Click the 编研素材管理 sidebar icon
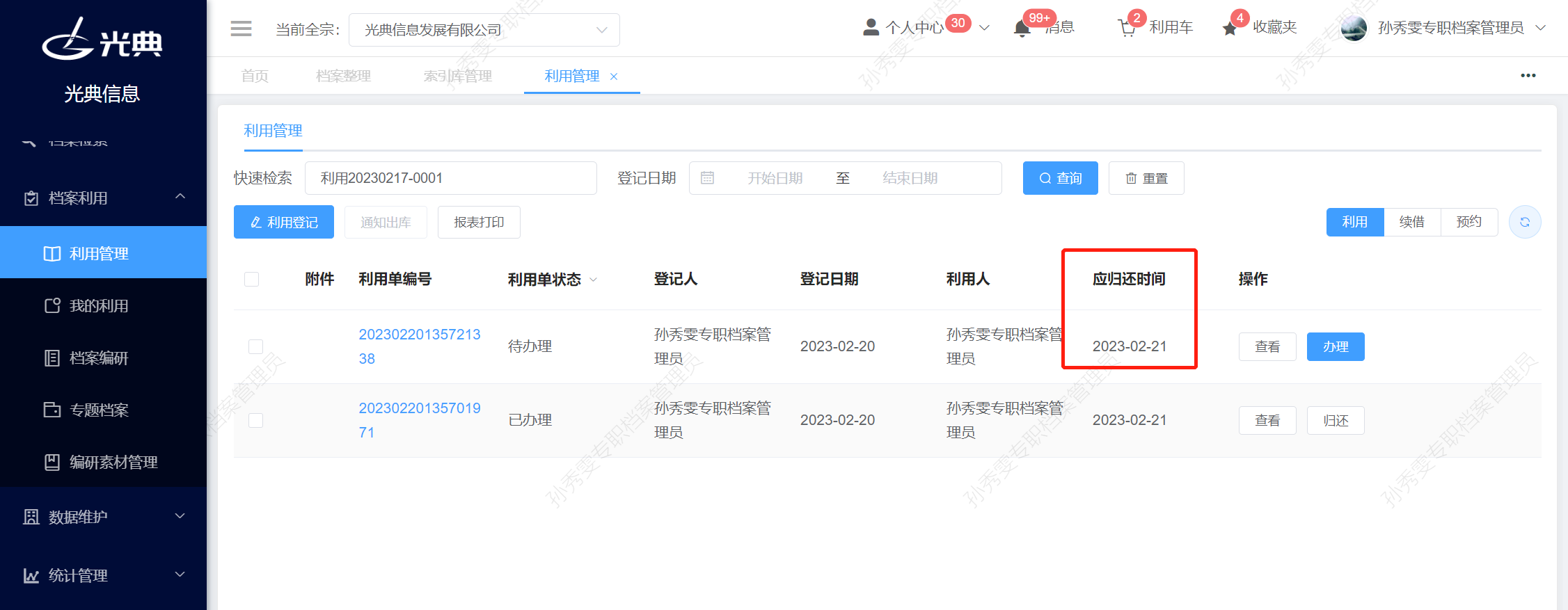 click(x=52, y=462)
